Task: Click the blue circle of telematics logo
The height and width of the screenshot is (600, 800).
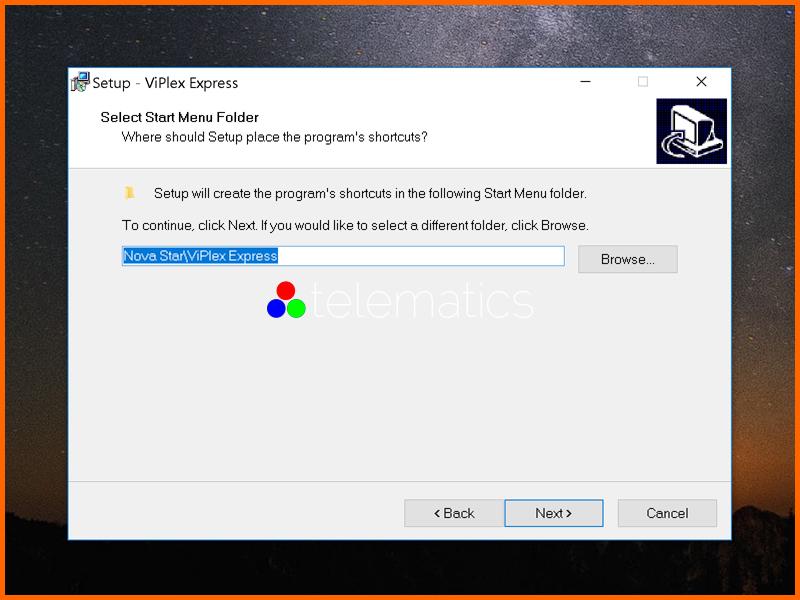Action: coord(276,308)
